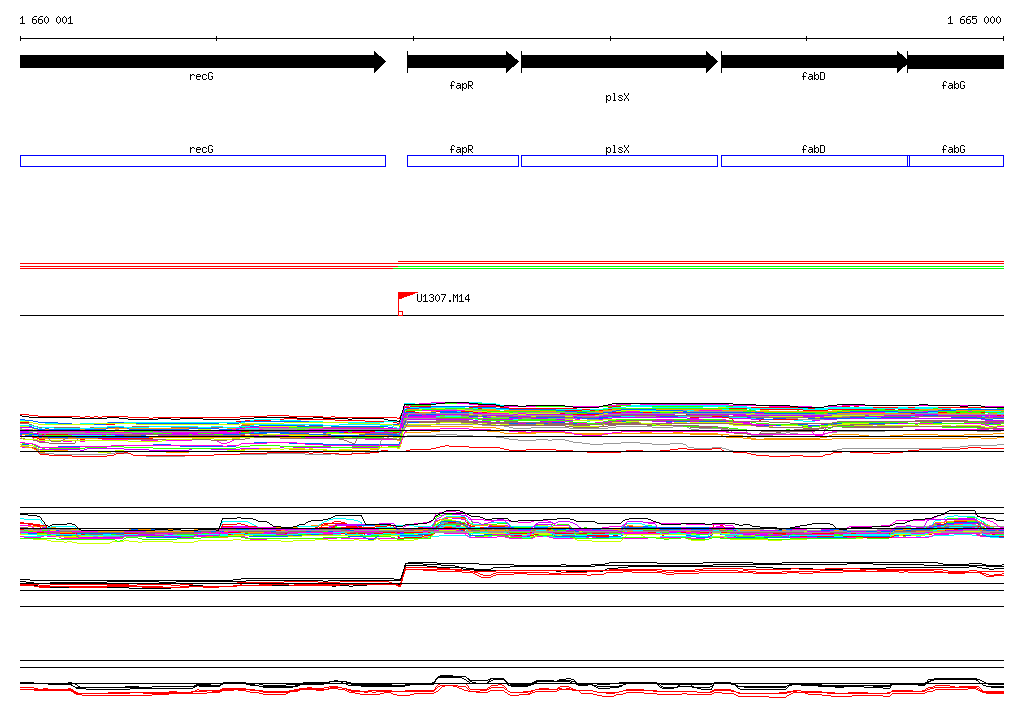Click the 1 660 001 coordinate label

click(46, 20)
